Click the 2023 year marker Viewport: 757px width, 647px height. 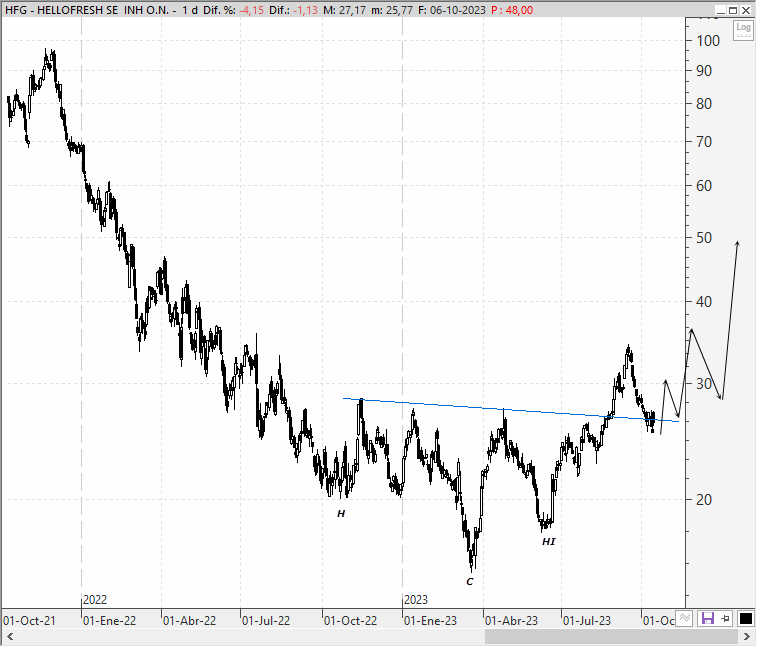(x=416, y=600)
